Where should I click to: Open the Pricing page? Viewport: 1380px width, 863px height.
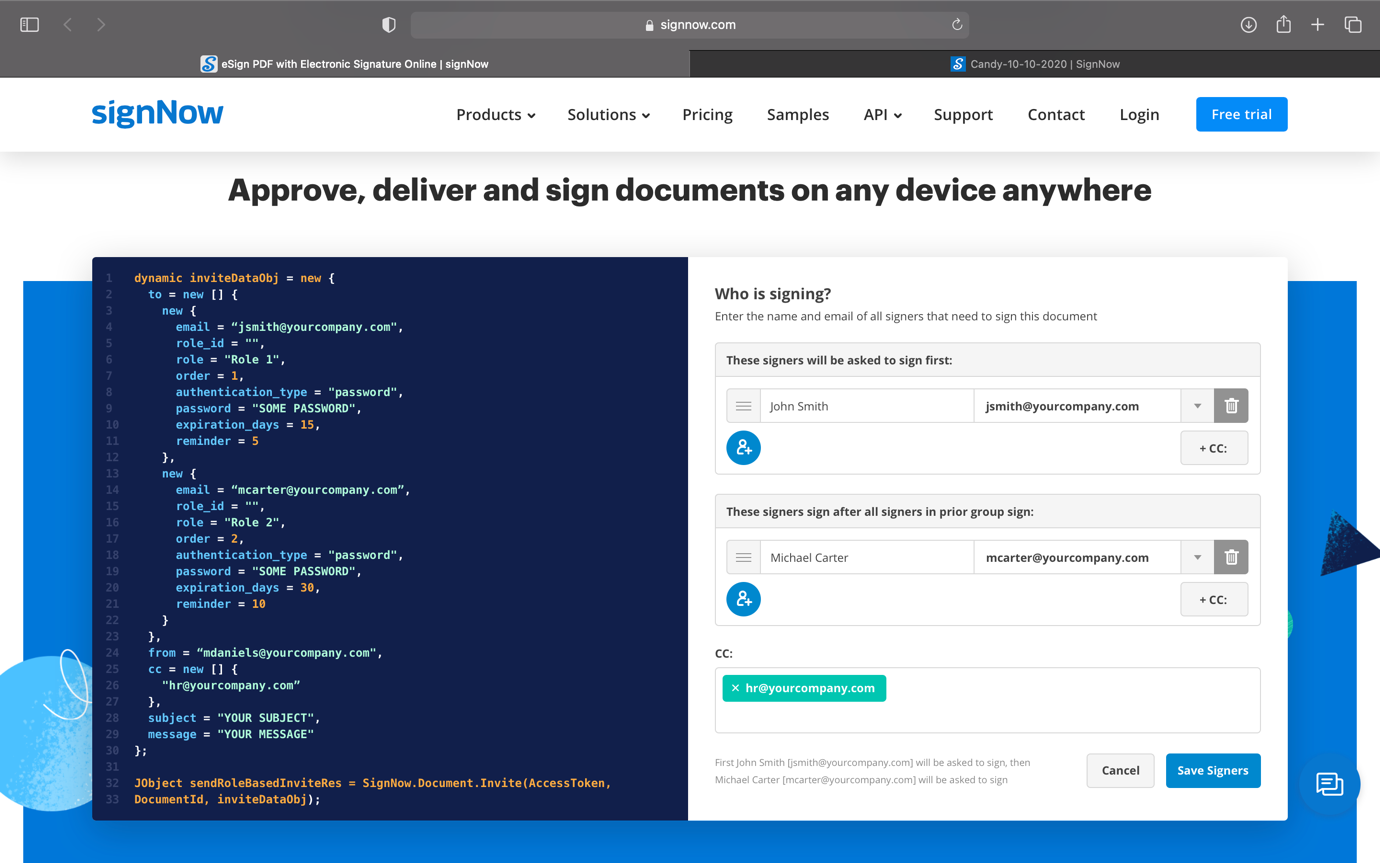[x=707, y=115]
